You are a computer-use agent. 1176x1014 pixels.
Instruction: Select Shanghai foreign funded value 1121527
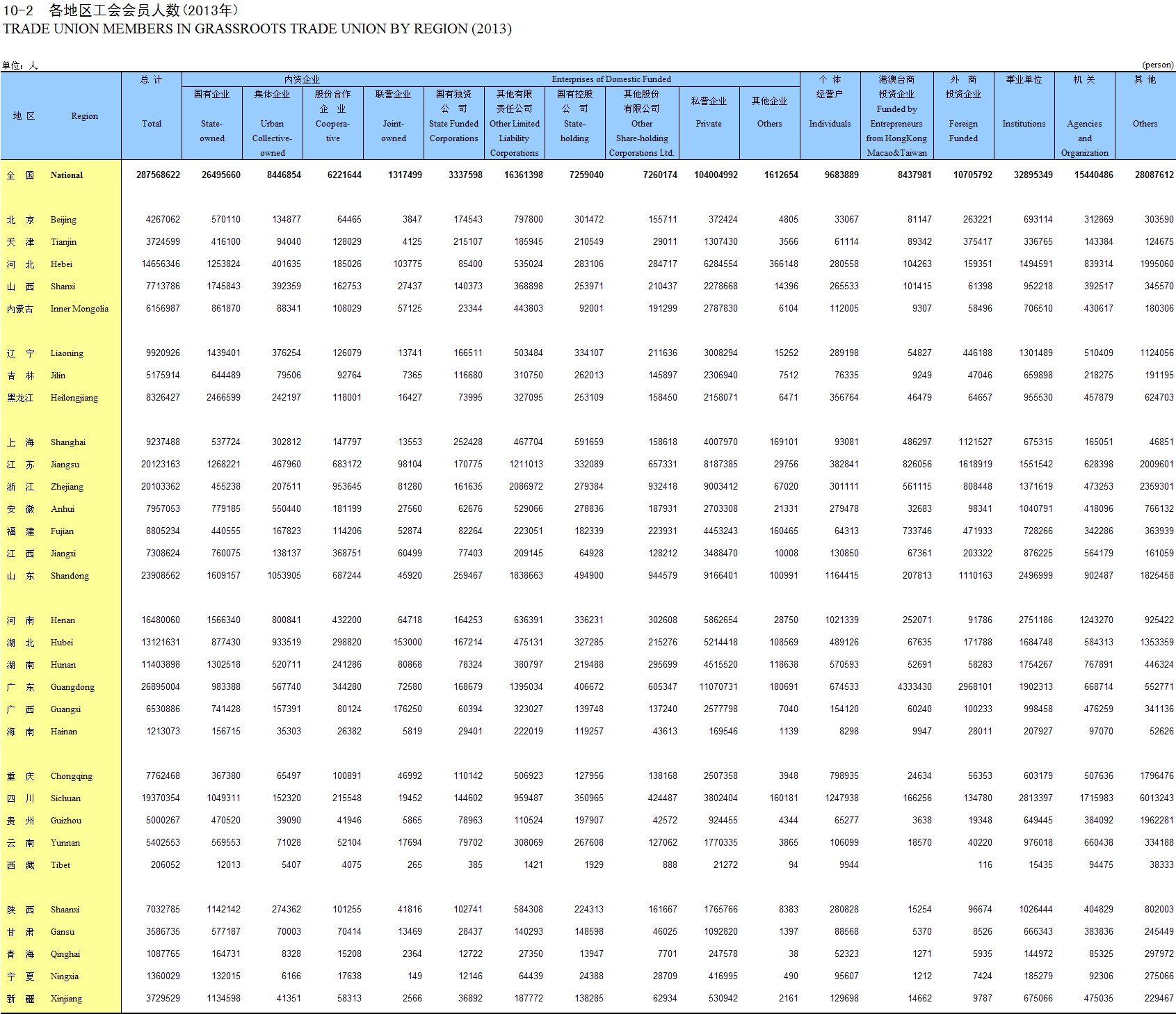click(x=975, y=442)
